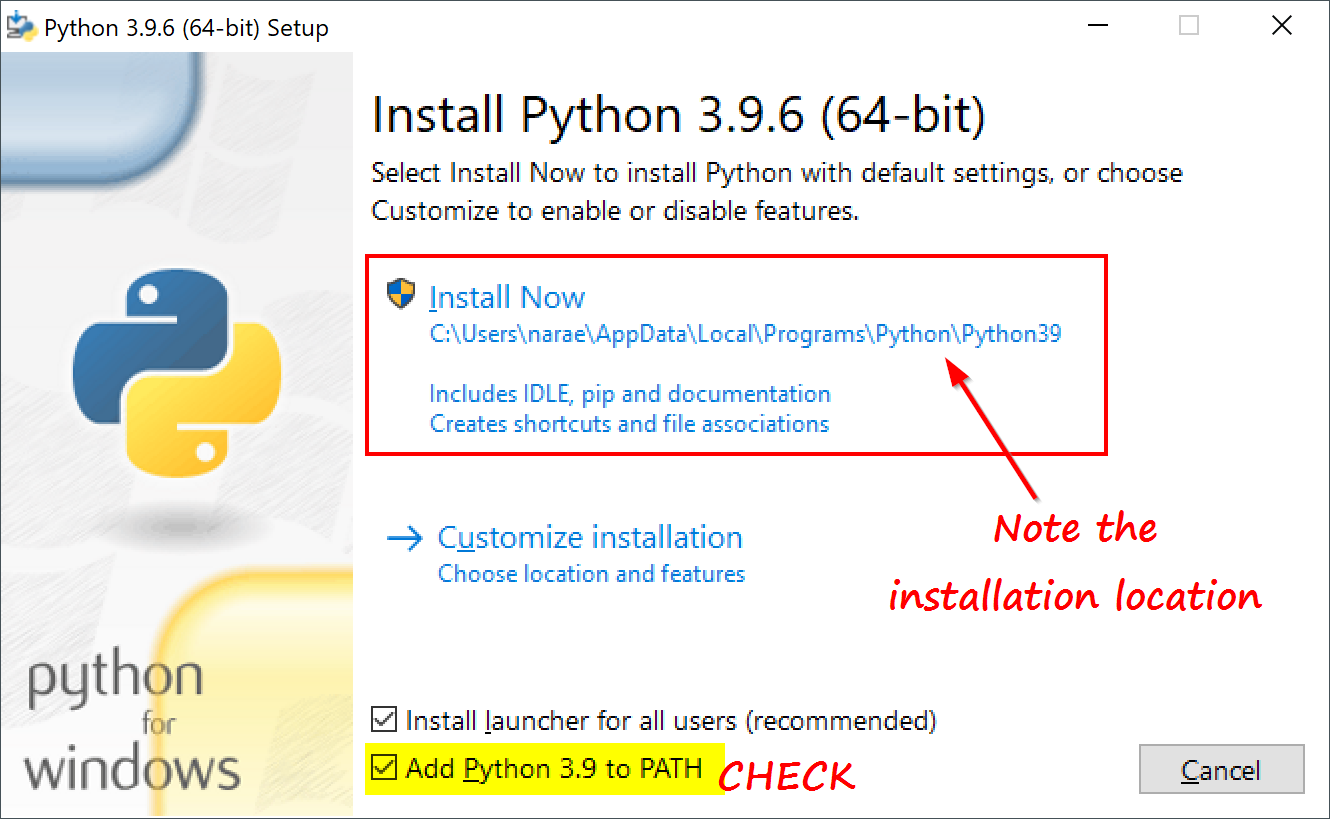This screenshot has height=819, width=1330.
Task: Toggle the Install launcher for all users checkbox
Action: pos(383,719)
